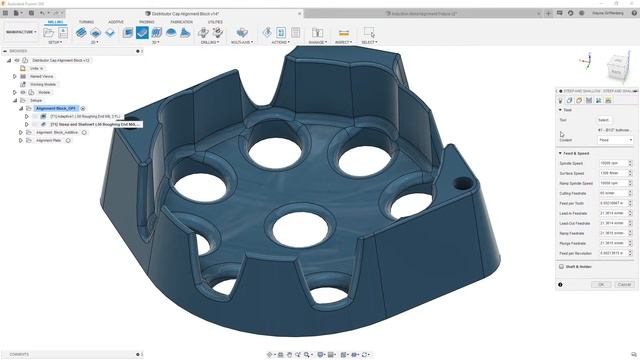This screenshot has height=360, width=640.
Task: Open the Passes tab icon in Steep and Shallow dialog
Action: point(589,100)
